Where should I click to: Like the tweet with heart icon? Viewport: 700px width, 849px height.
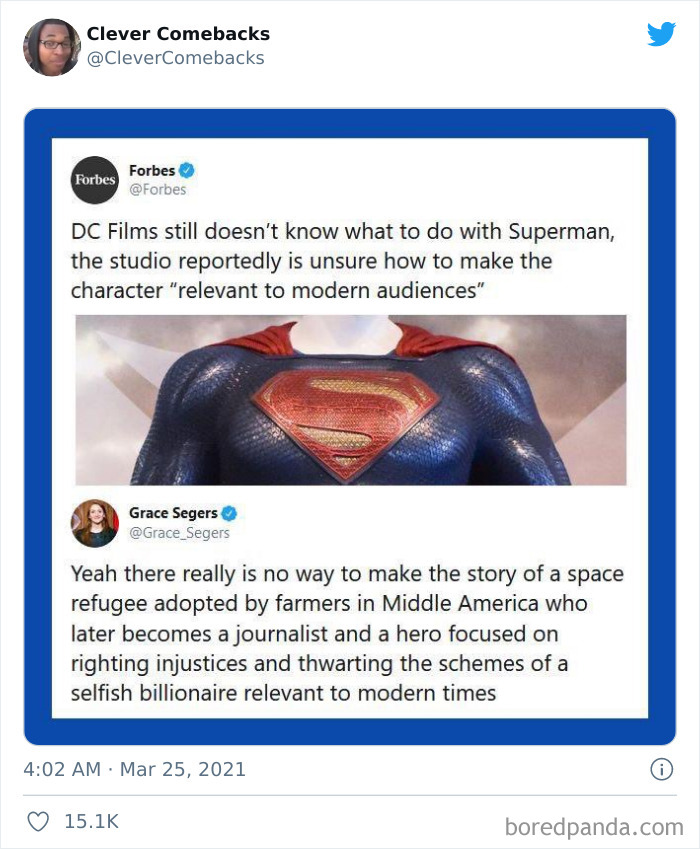[x=38, y=821]
